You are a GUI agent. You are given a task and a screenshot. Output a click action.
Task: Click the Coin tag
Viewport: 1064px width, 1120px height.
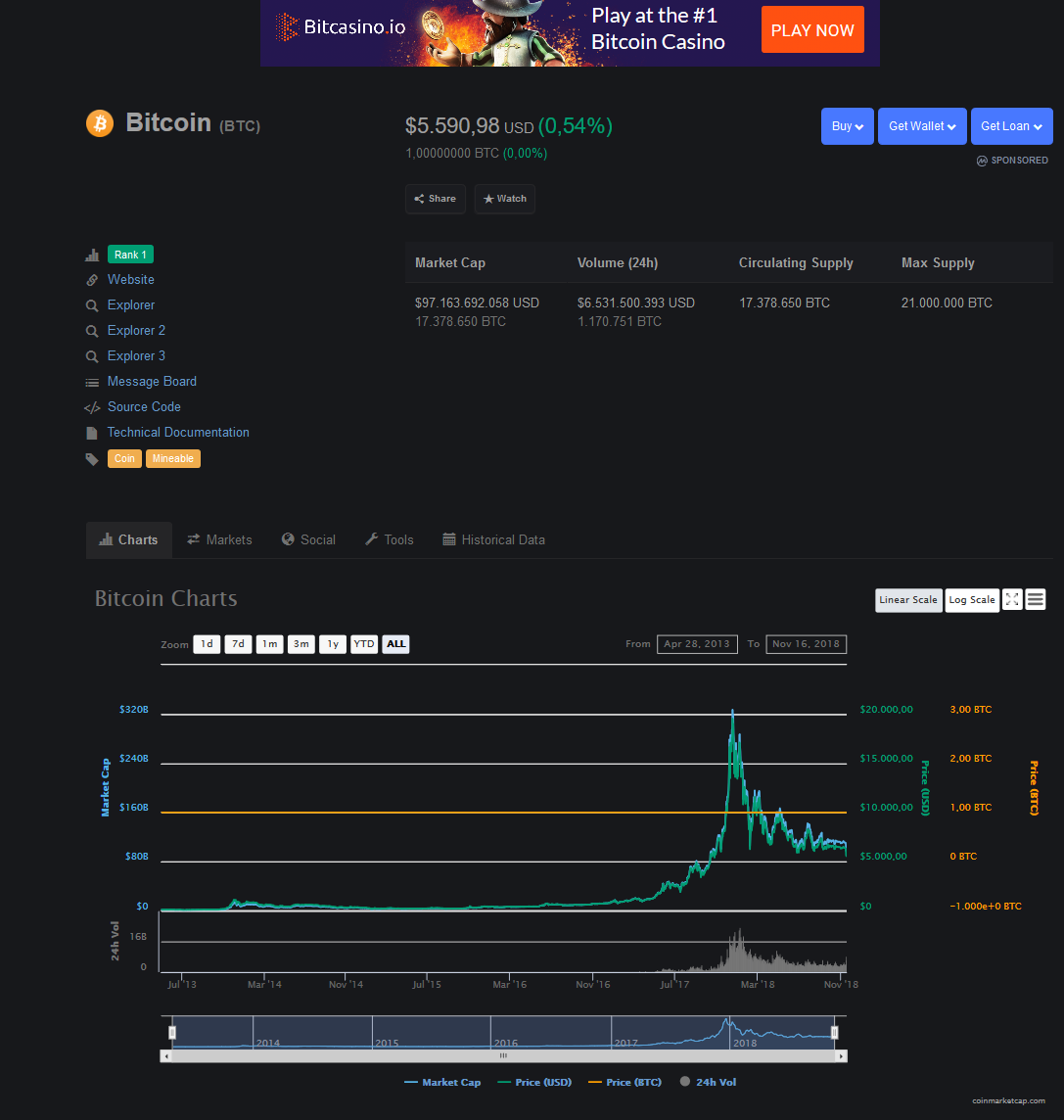pos(124,458)
